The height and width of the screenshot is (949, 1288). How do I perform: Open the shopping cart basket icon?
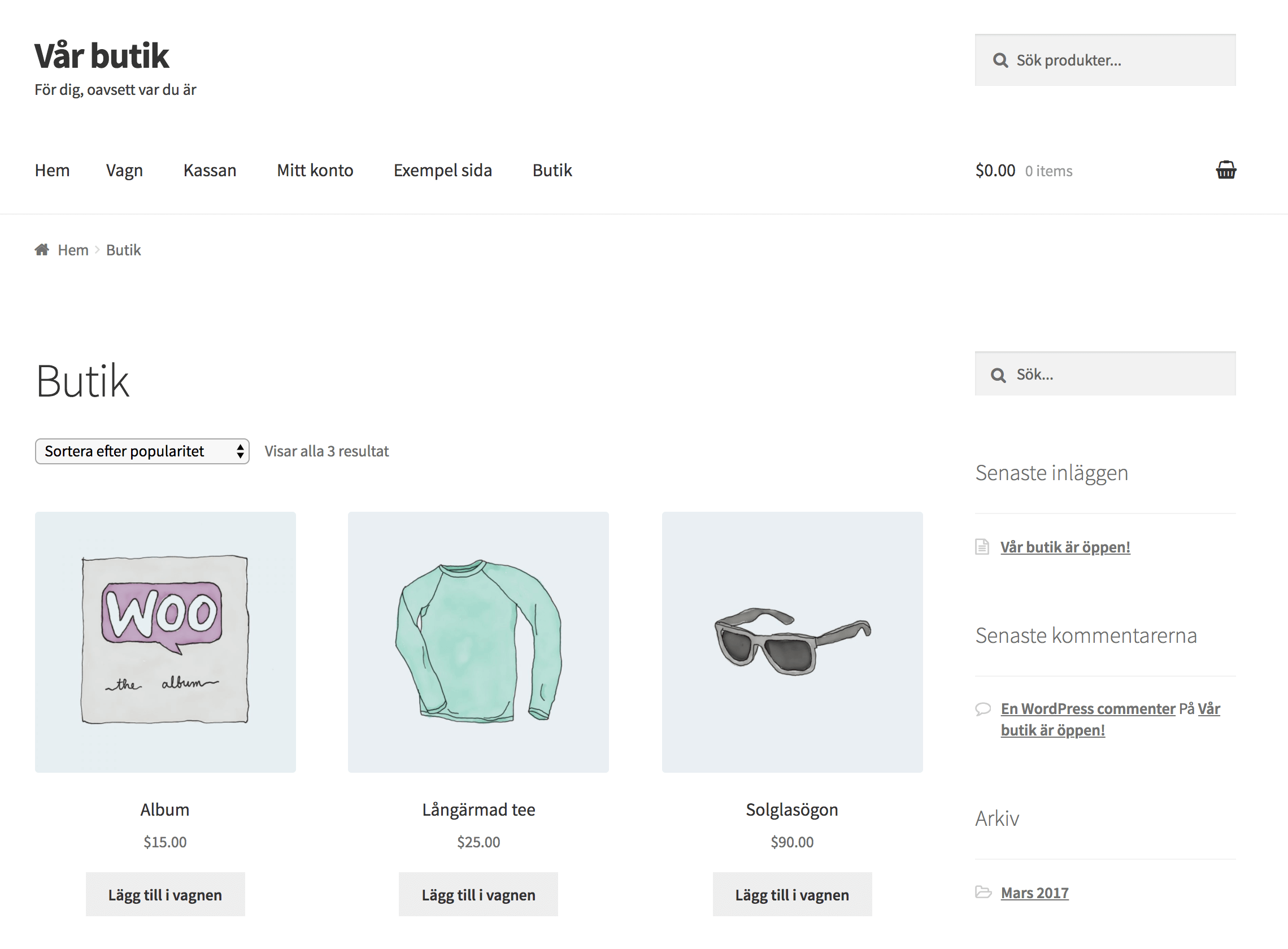[x=1225, y=170]
